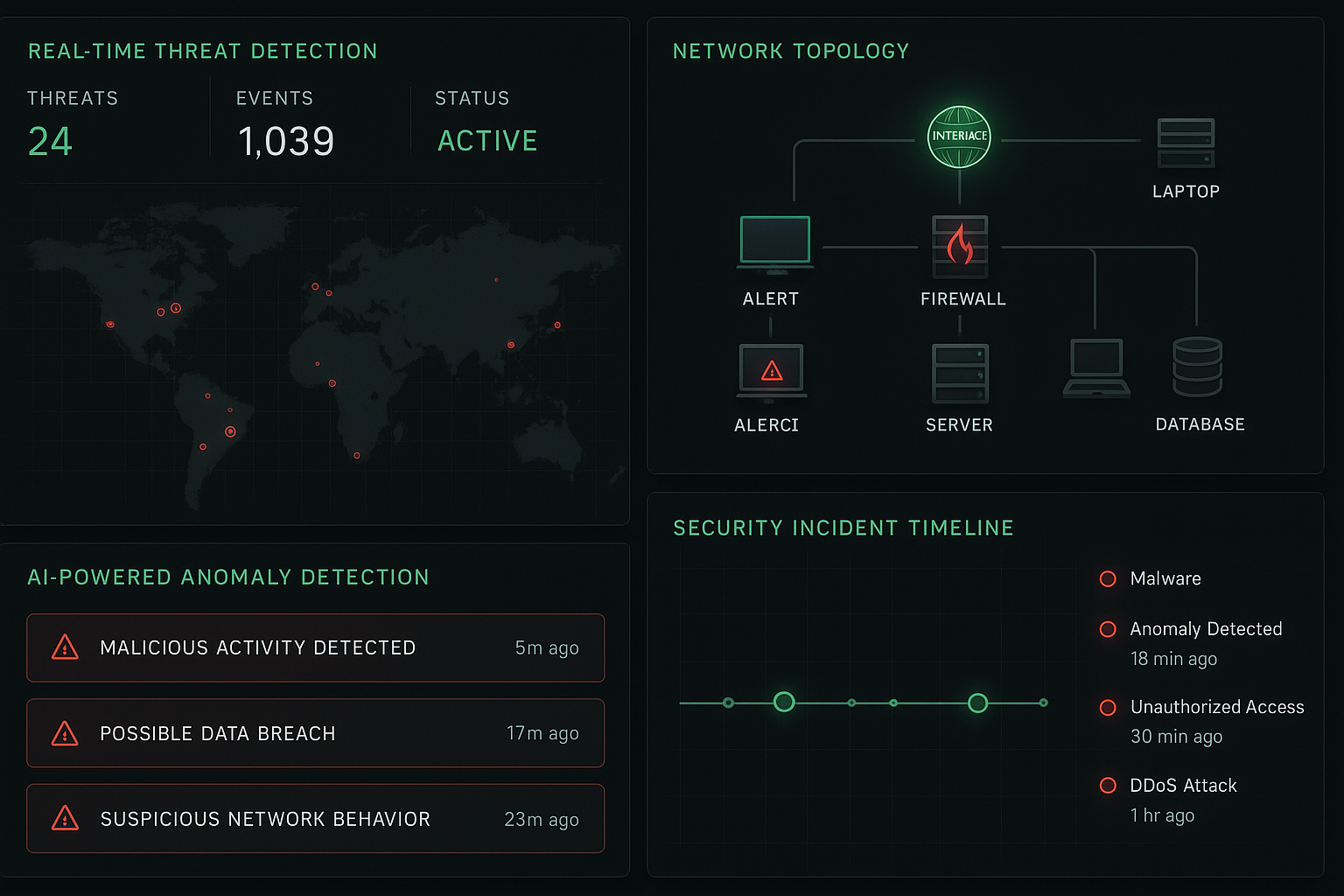Click the Firewall flame icon

click(960, 246)
